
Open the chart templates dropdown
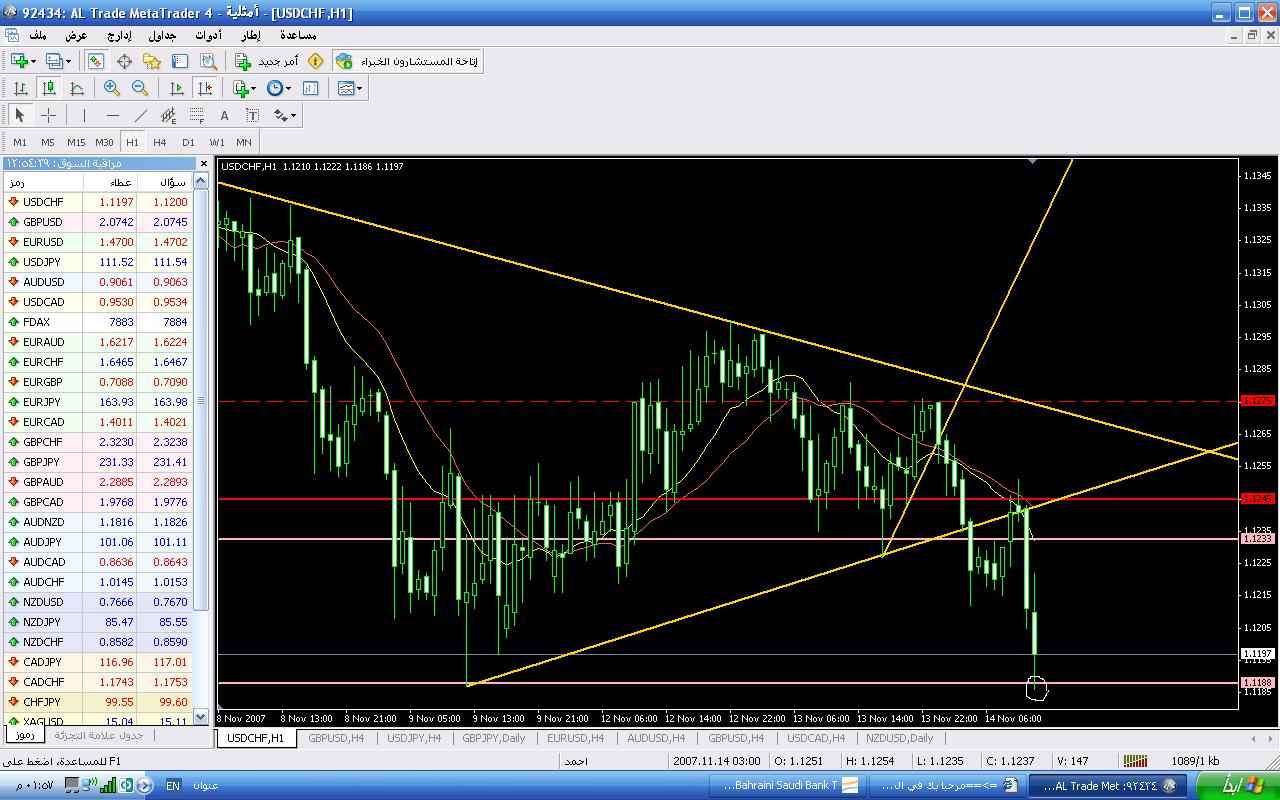(351, 88)
